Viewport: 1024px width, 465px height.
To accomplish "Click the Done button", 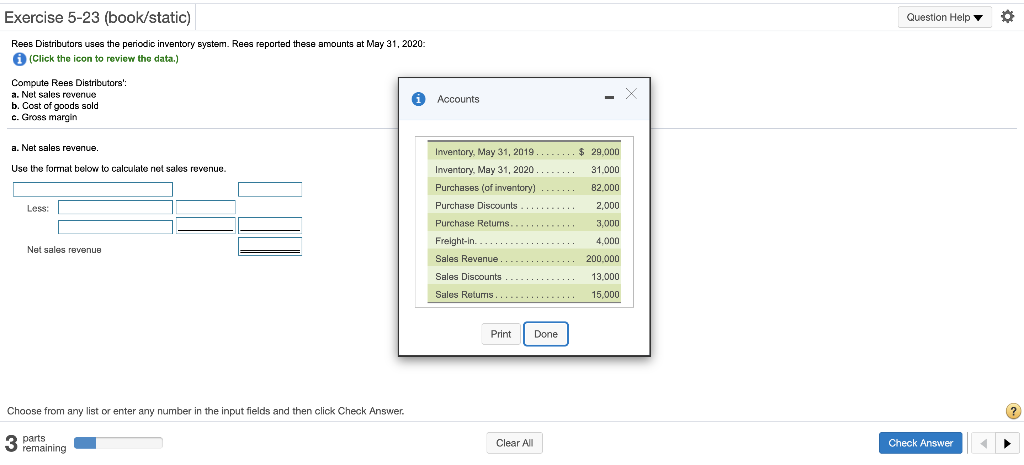I will point(546,334).
